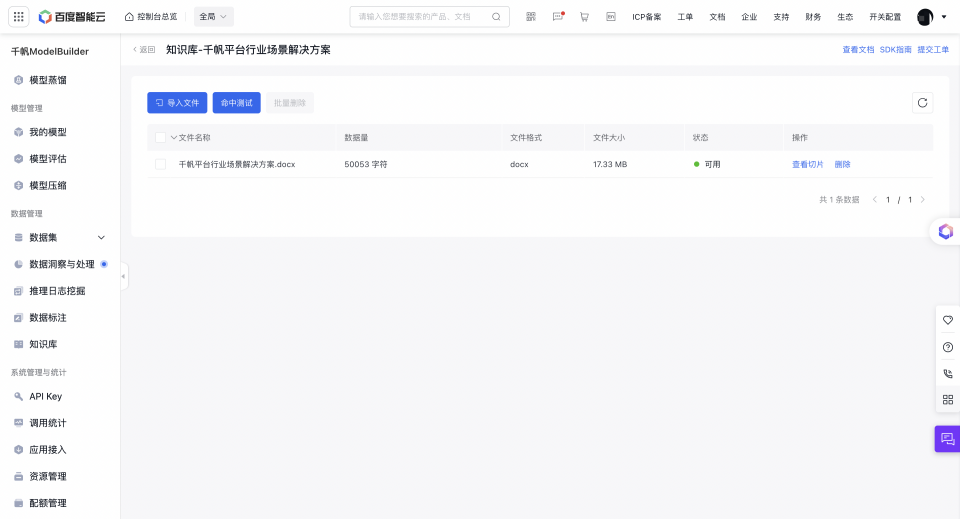The width and height of the screenshot is (960, 519).
Task: Click the help question mark icon
Action: point(947,347)
